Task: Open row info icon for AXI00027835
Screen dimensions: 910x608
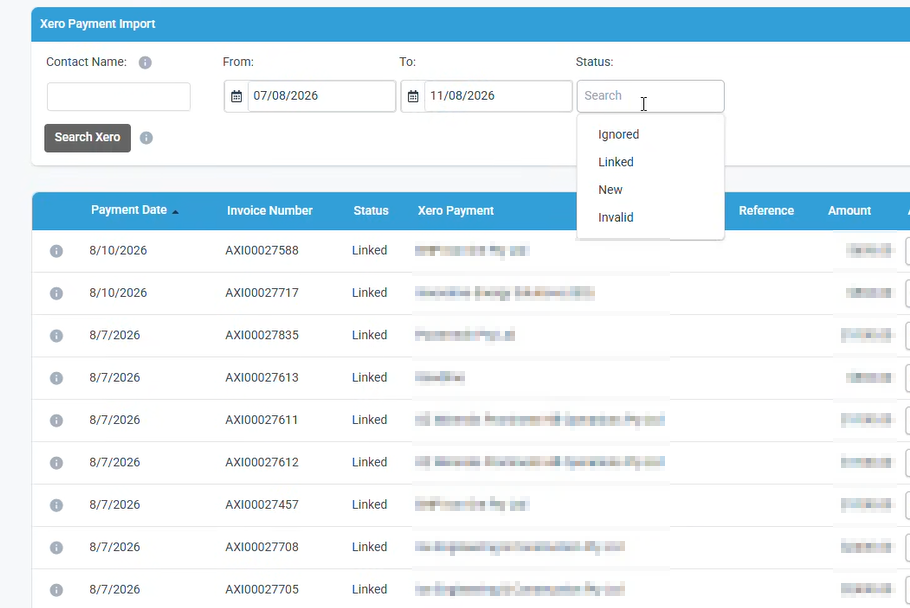Action: tap(56, 336)
